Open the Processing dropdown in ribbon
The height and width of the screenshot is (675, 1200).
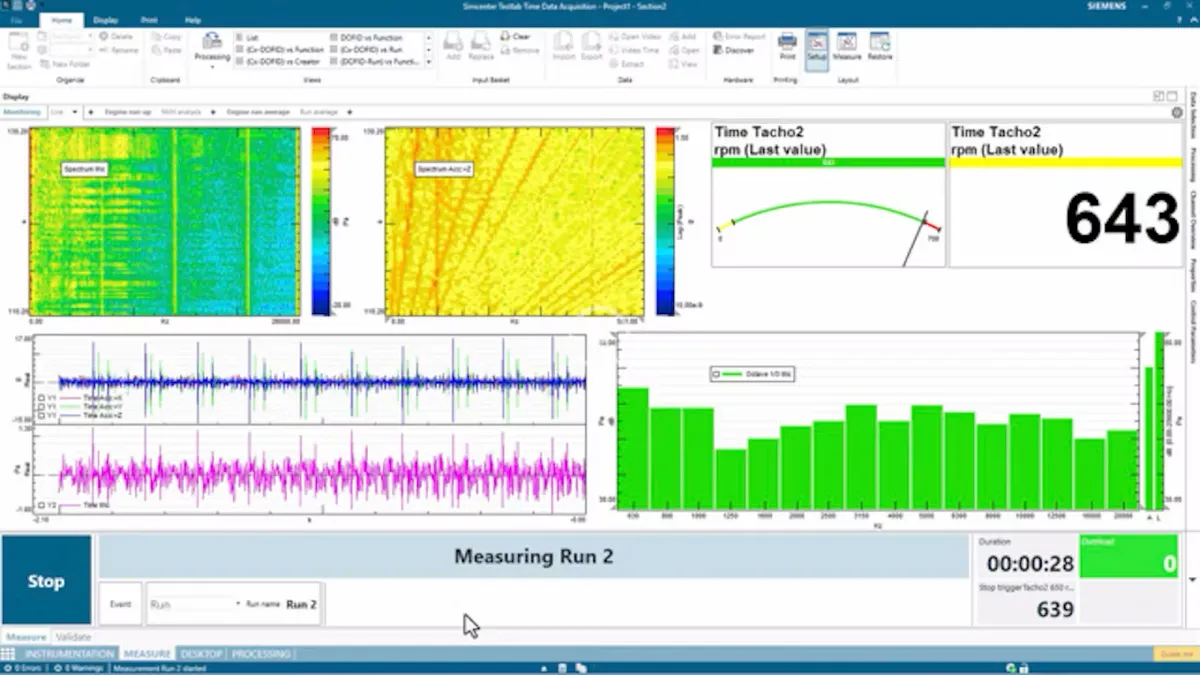pos(212,50)
